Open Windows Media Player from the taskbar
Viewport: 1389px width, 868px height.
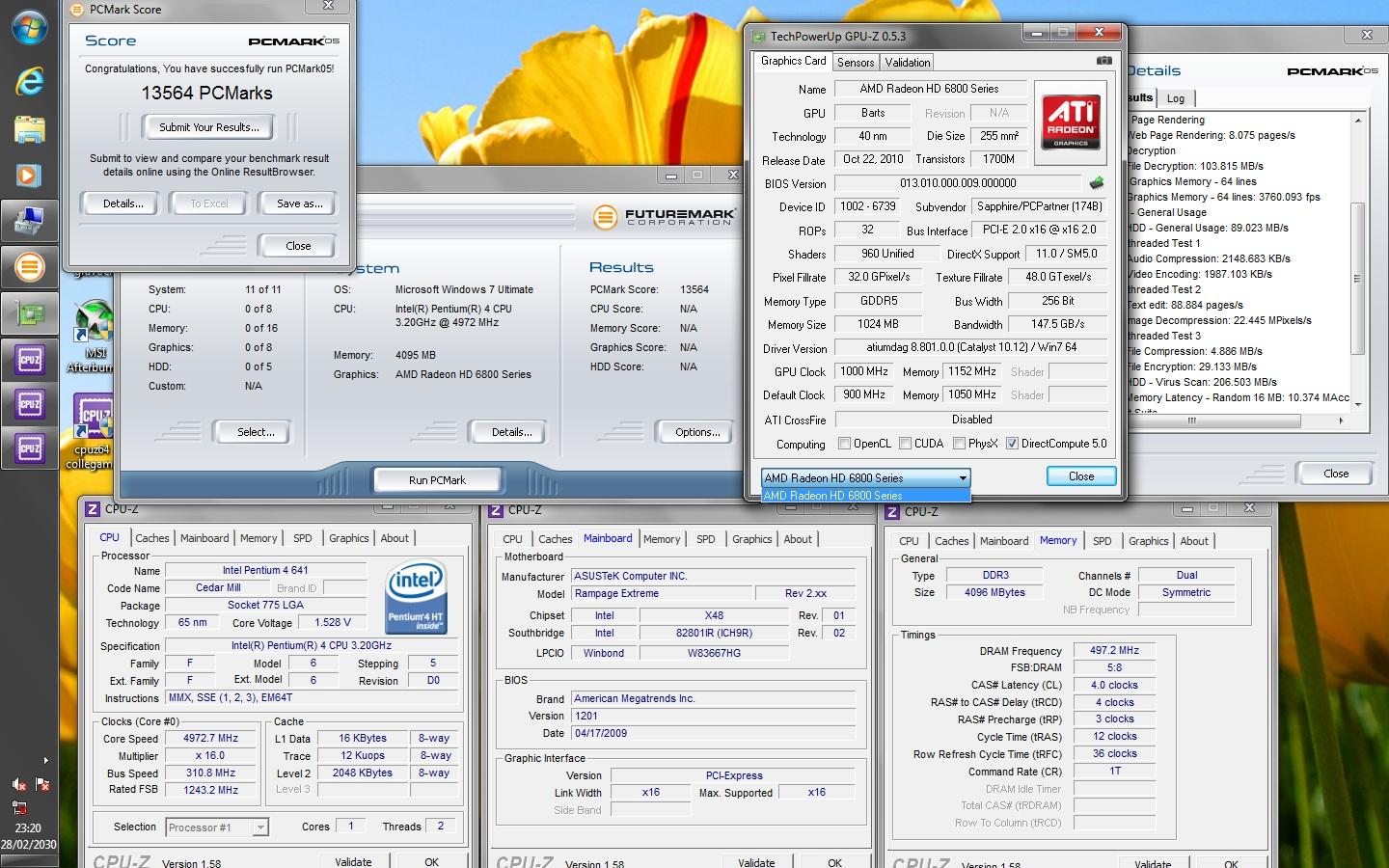[30, 176]
